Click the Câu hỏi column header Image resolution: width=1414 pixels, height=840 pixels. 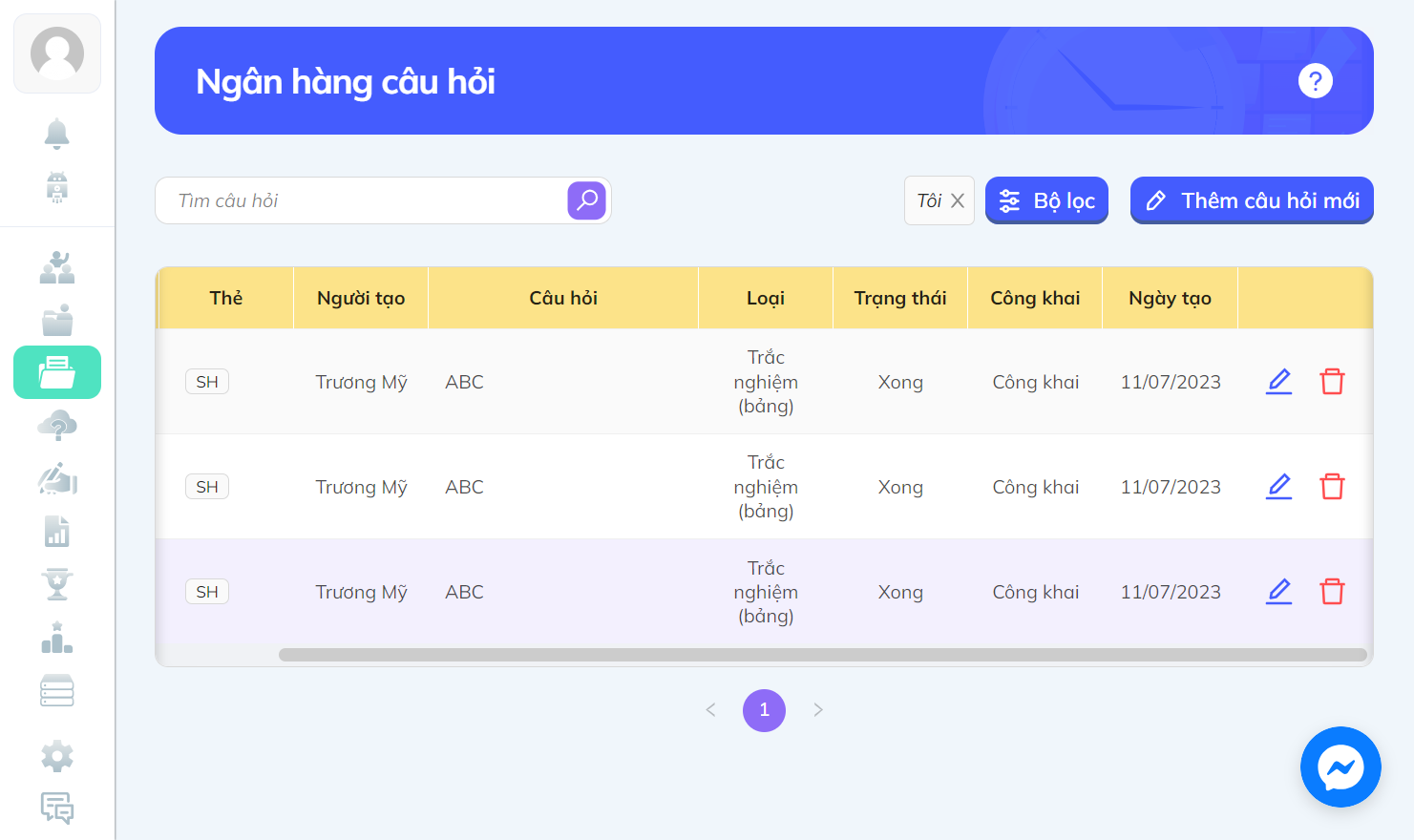click(563, 298)
